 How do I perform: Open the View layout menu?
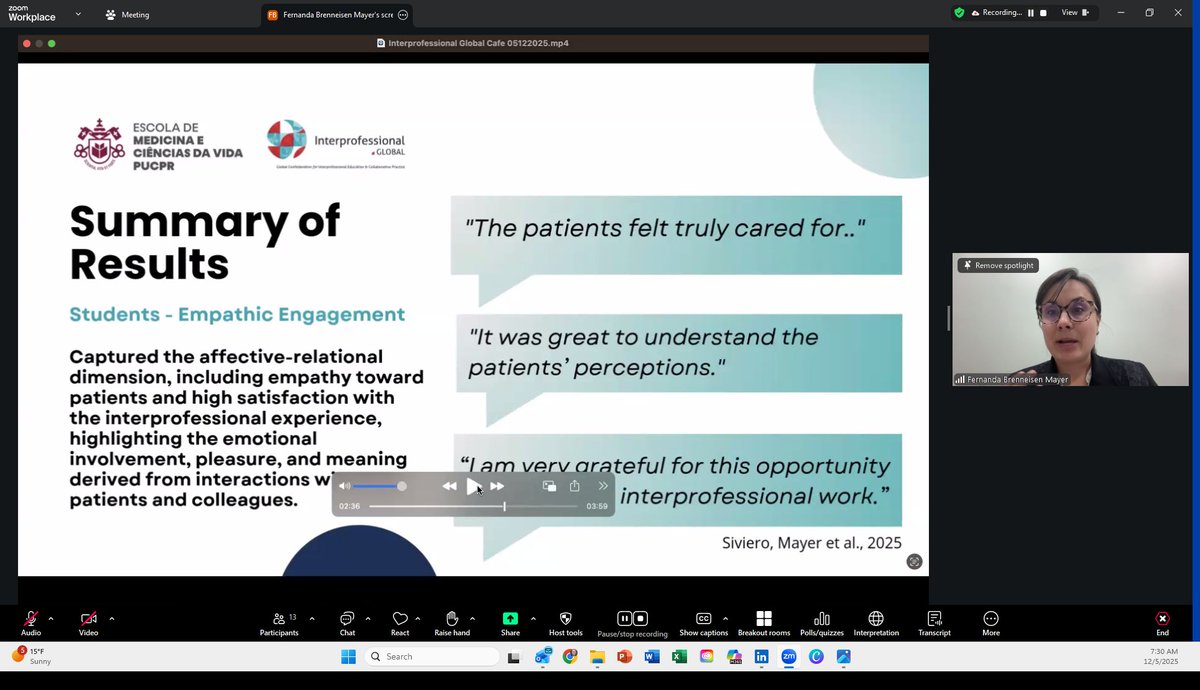tap(1075, 13)
